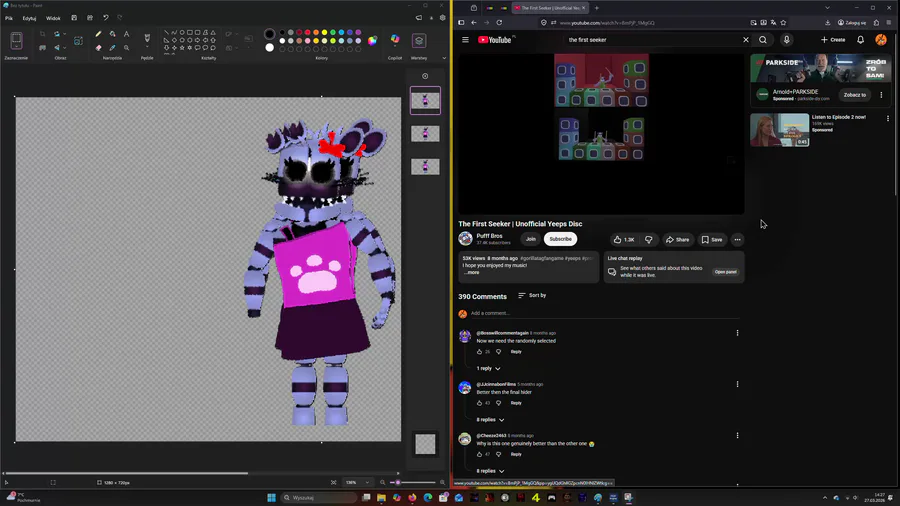Click the Join button for Pufff Bros
900x506 pixels.
530,239
